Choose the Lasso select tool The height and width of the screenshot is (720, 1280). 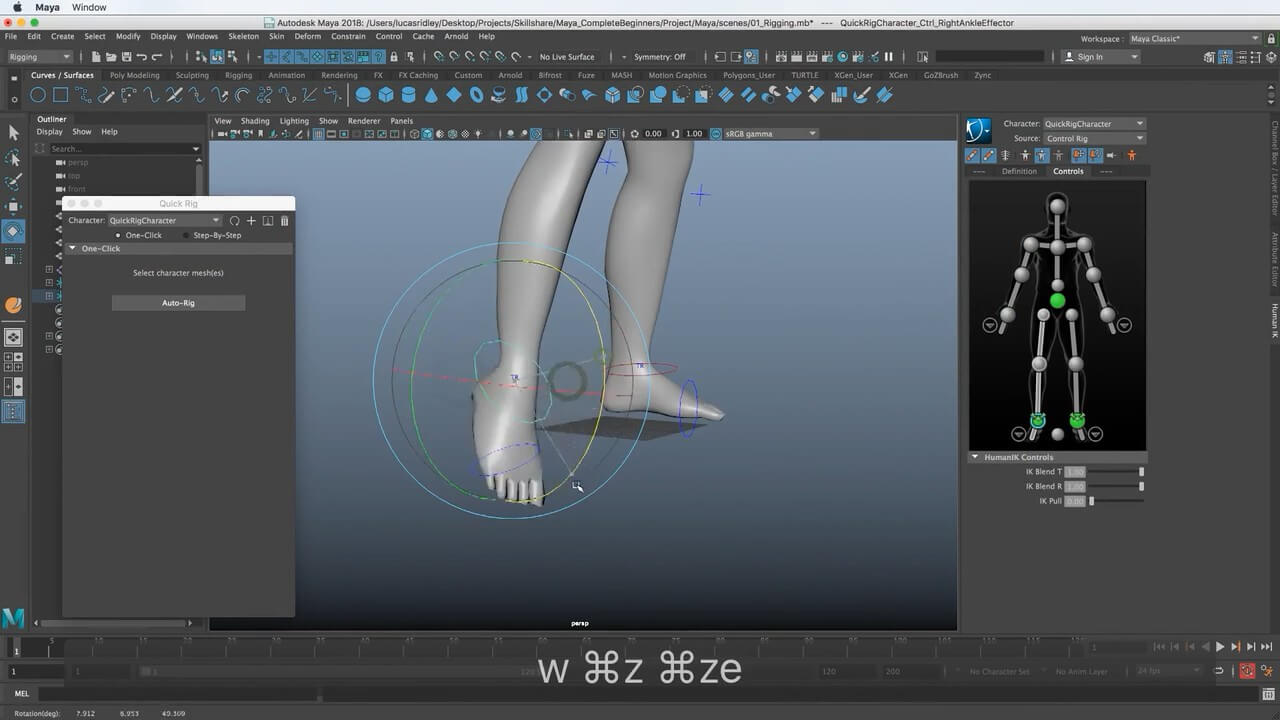coord(14,158)
